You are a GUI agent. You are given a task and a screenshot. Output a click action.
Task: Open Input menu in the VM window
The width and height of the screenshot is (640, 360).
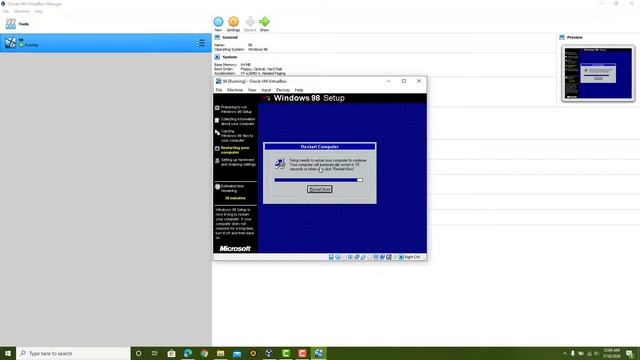pyautogui.click(x=266, y=90)
